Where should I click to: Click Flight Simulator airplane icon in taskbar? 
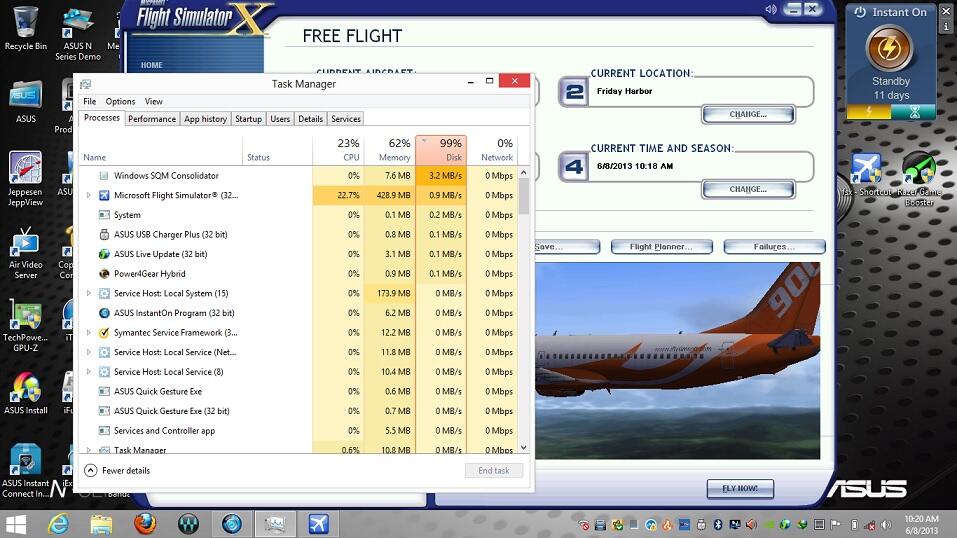click(x=318, y=523)
